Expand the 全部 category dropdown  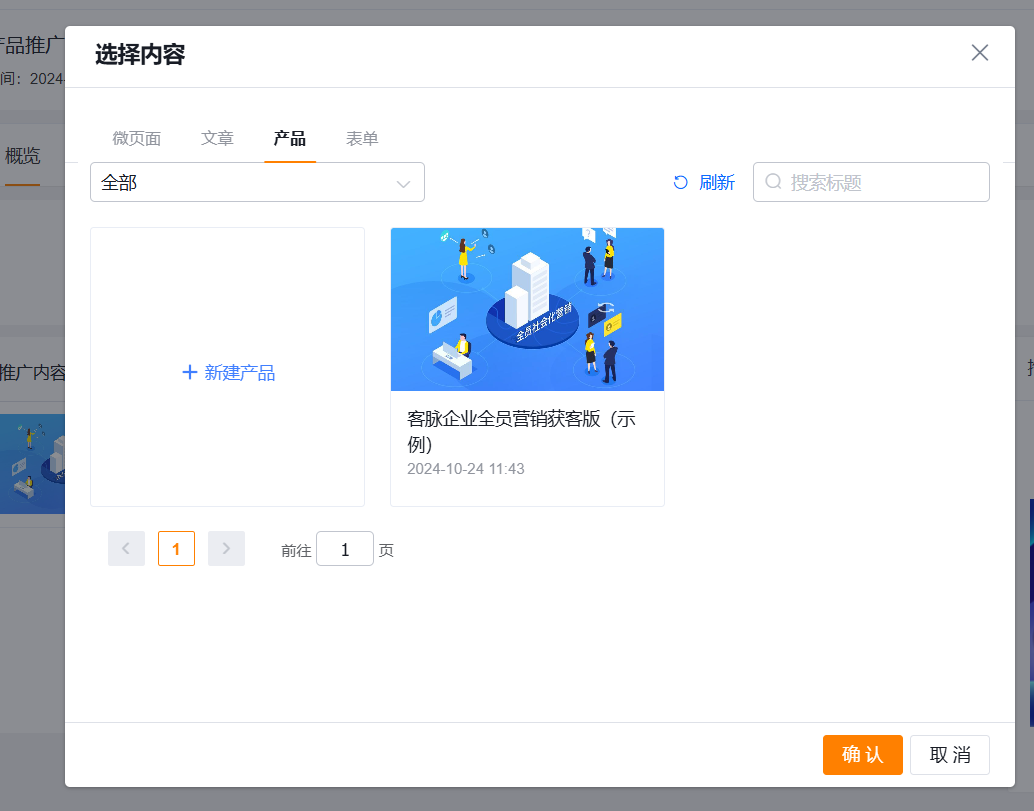pos(257,182)
